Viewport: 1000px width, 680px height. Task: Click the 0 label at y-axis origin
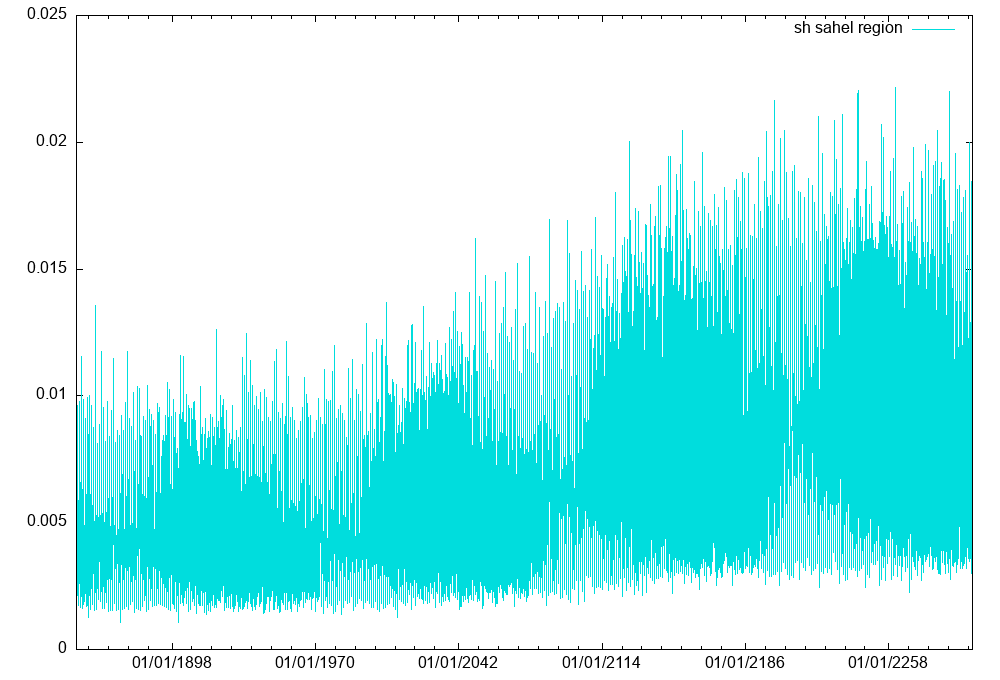62,648
